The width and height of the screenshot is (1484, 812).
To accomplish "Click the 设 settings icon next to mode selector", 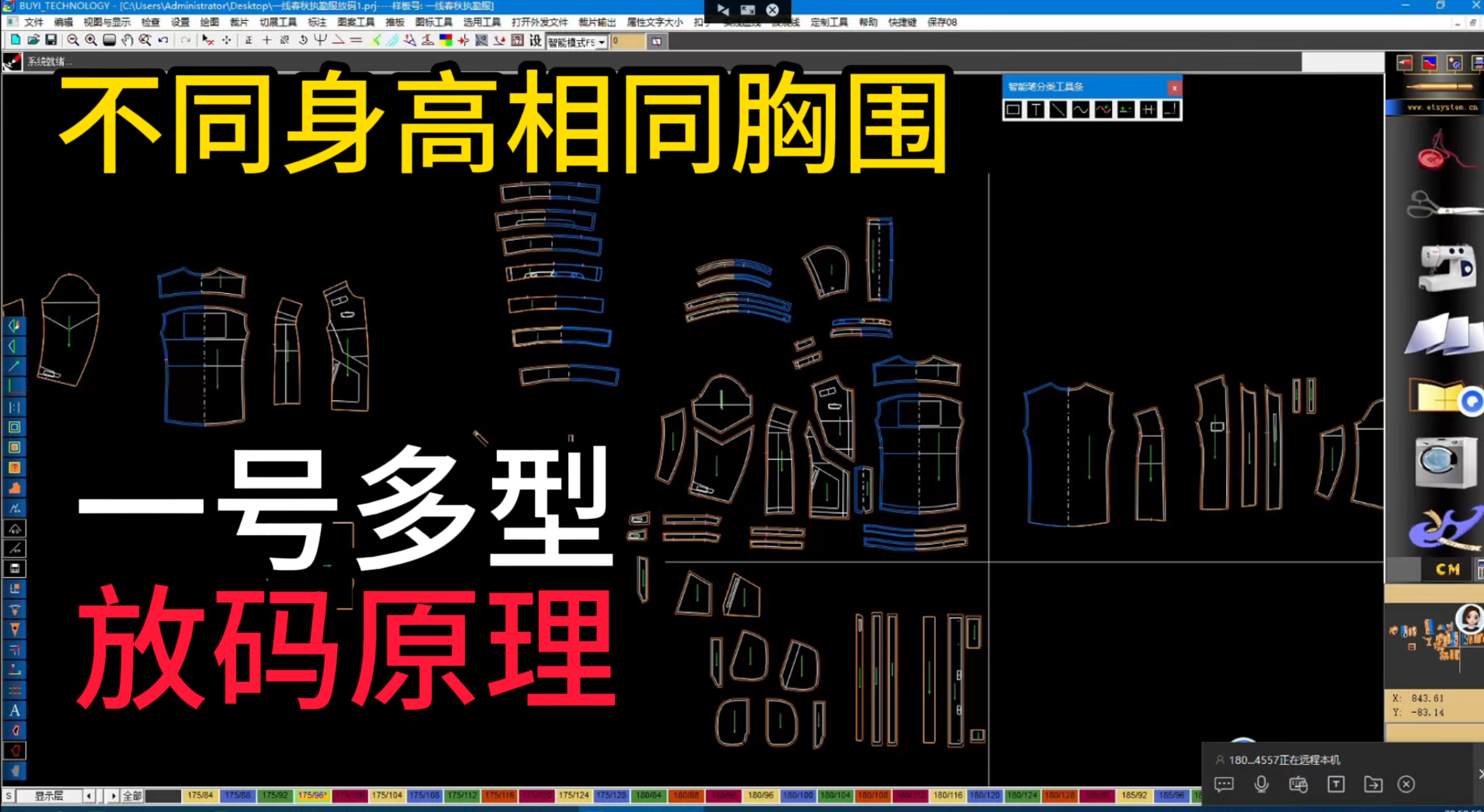I will (x=535, y=41).
